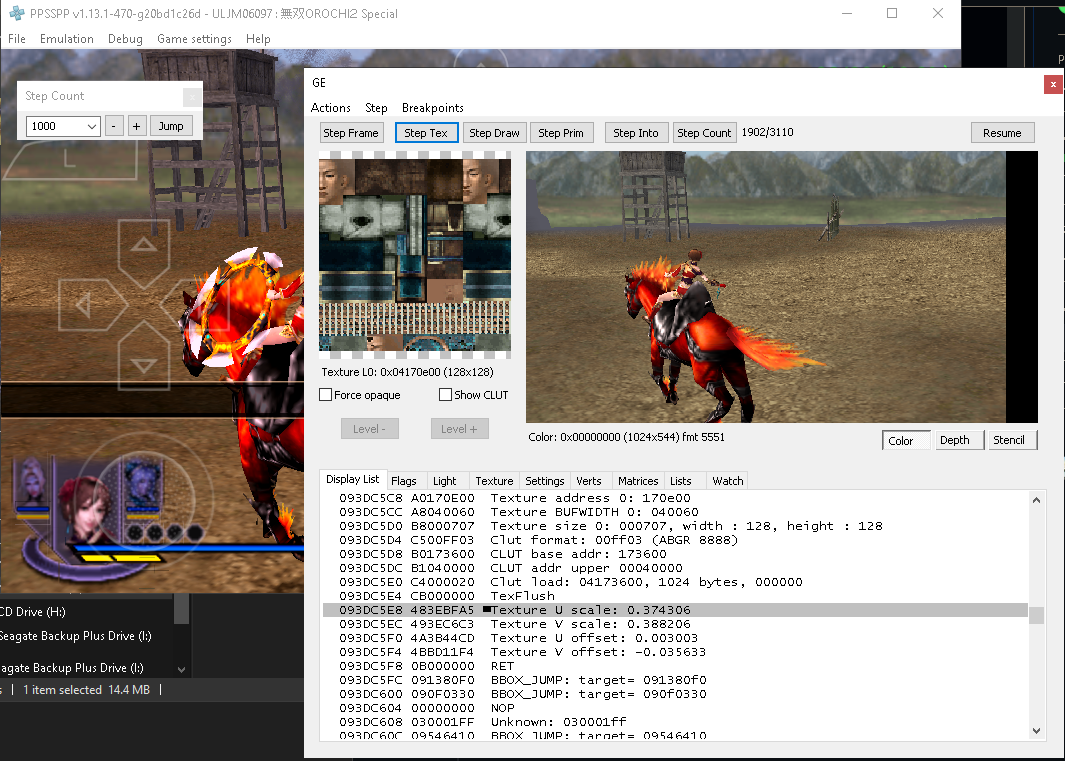Enable the Force opaque checkbox
The height and width of the screenshot is (761, 1065).
coord(324,394)
